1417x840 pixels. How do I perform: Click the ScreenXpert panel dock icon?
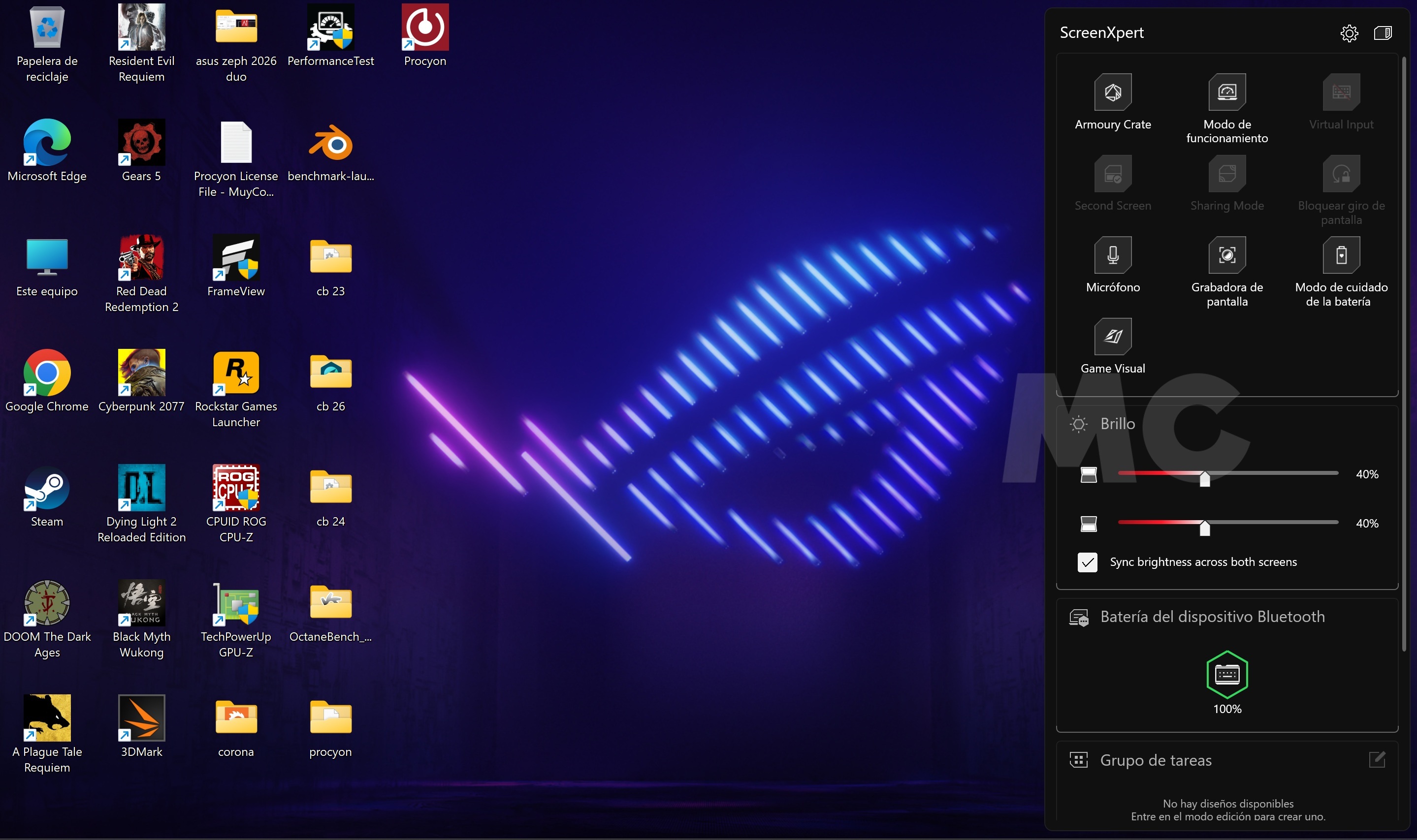pos(1383,33)
